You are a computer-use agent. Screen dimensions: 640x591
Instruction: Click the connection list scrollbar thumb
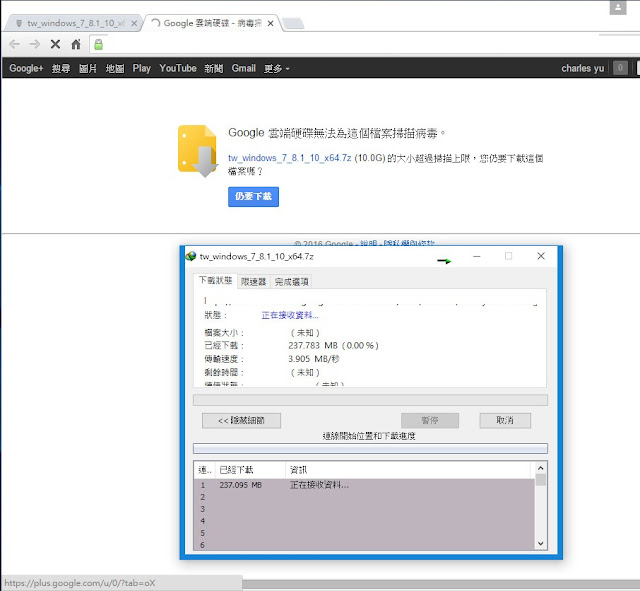[540, 480]
